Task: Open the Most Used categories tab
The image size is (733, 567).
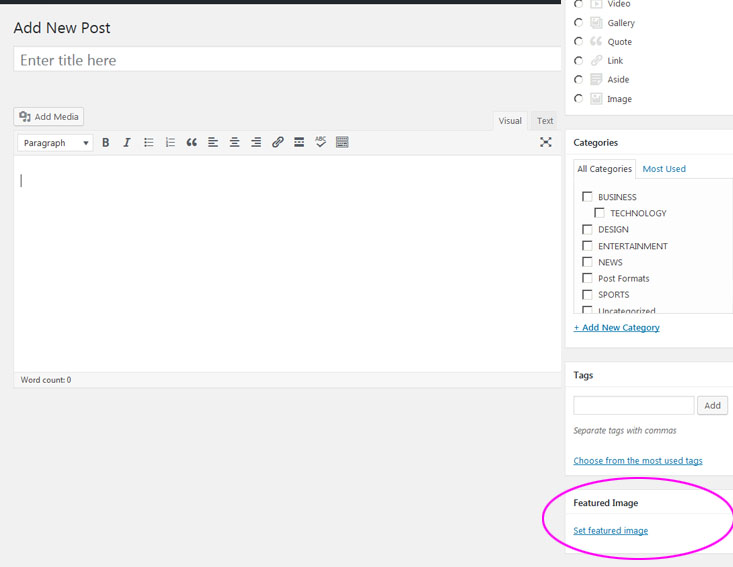Action: point(664,169)
